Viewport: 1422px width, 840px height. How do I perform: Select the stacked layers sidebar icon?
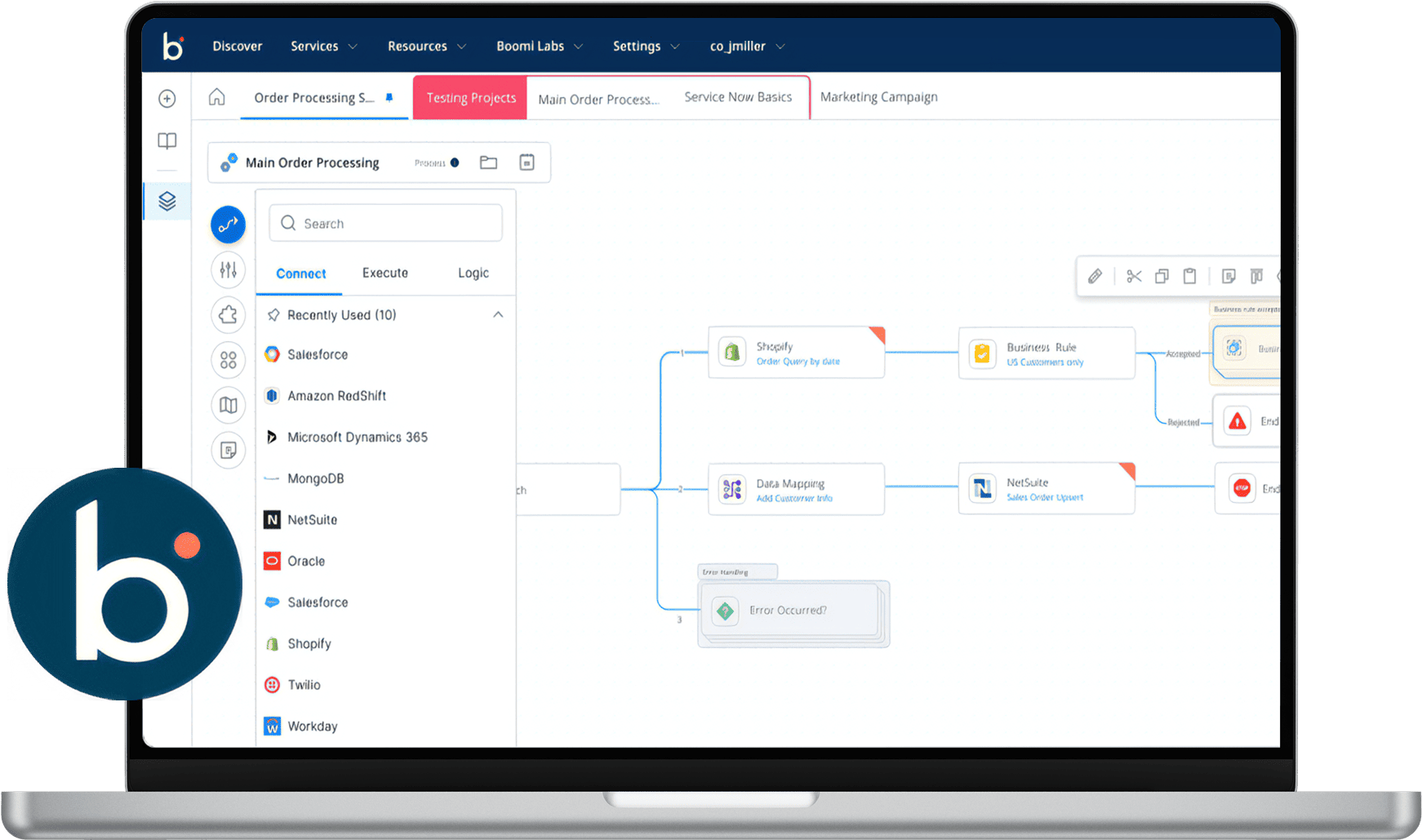pyautogui.click(x=167, y=201)
